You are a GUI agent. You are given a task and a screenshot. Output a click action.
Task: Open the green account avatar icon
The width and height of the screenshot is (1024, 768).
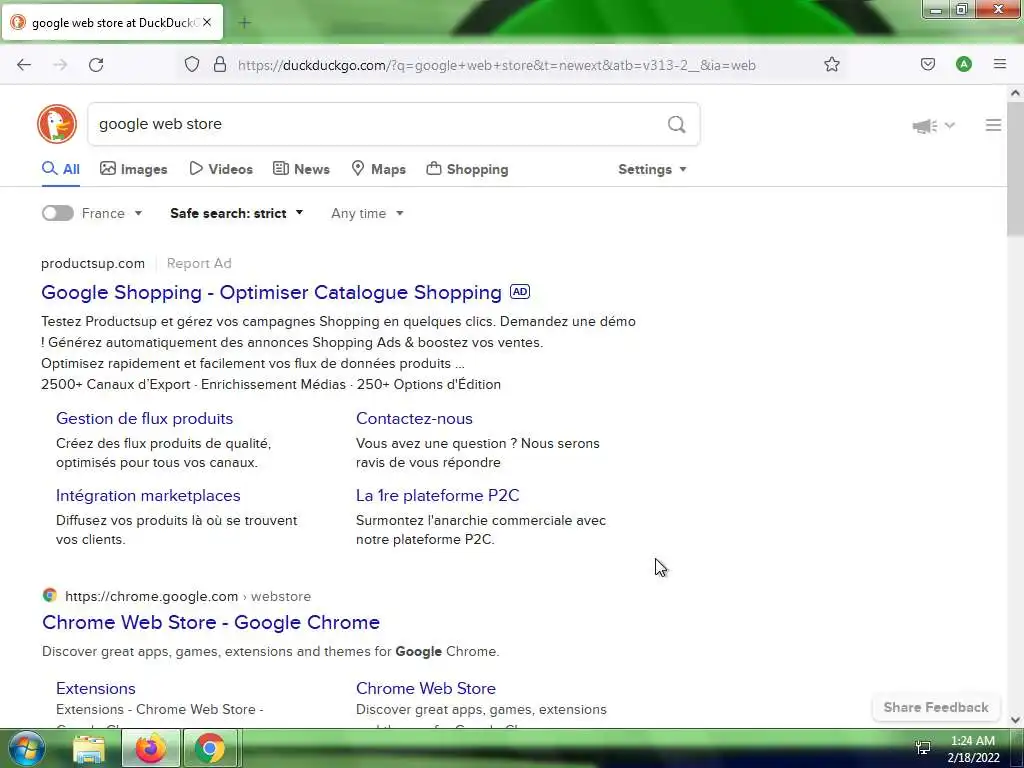[963, 64]
